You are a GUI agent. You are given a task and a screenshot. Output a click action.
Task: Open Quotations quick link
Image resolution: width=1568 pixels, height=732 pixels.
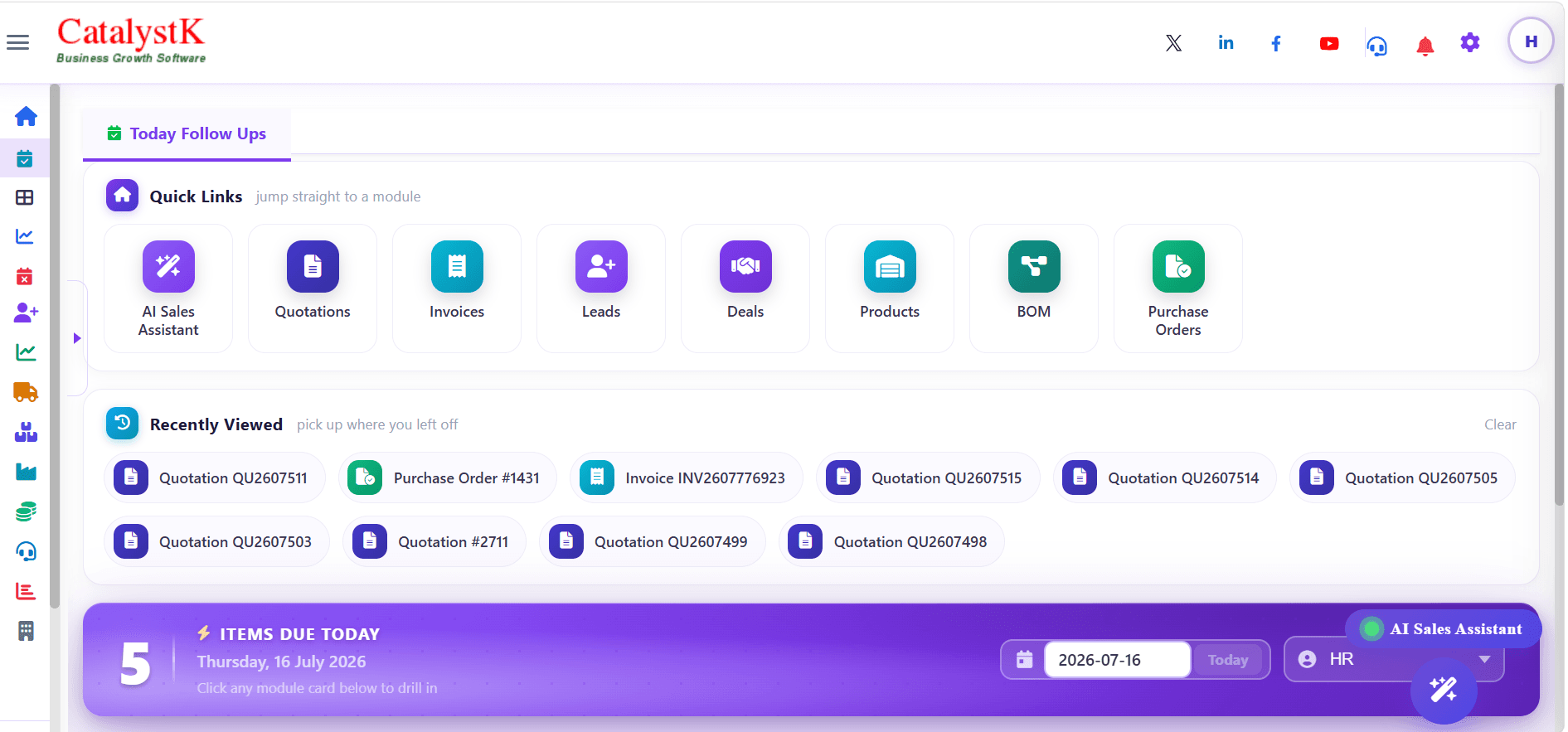click(x=313, y=288)
